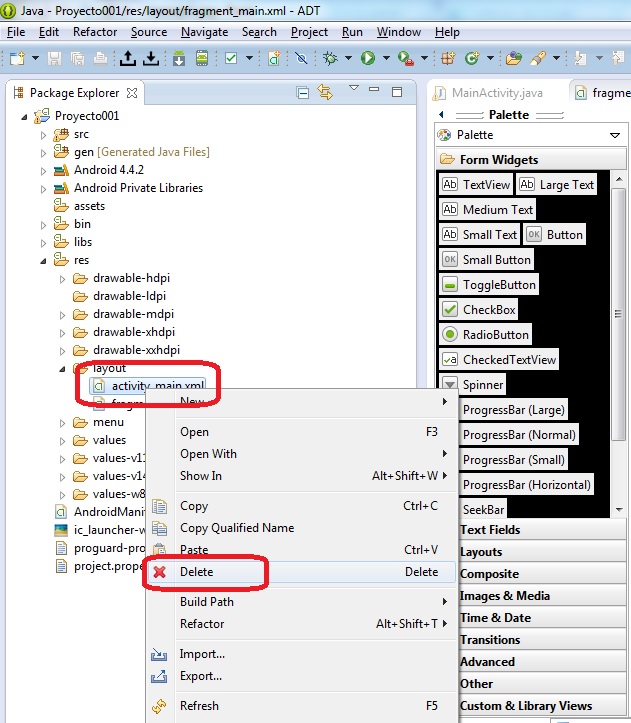Screen dimensions: 631x723
Task: Collapse the res folder
Action: [43, 261]
